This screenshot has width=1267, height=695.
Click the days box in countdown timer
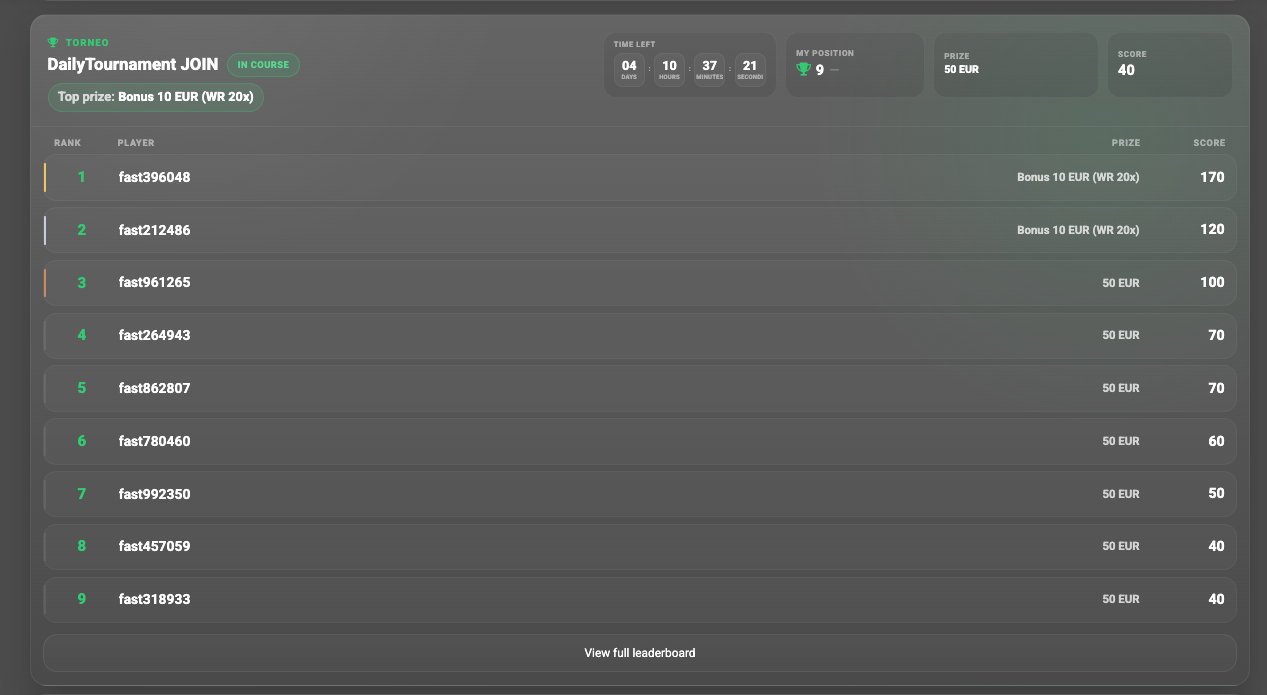(x=629, y=70)
